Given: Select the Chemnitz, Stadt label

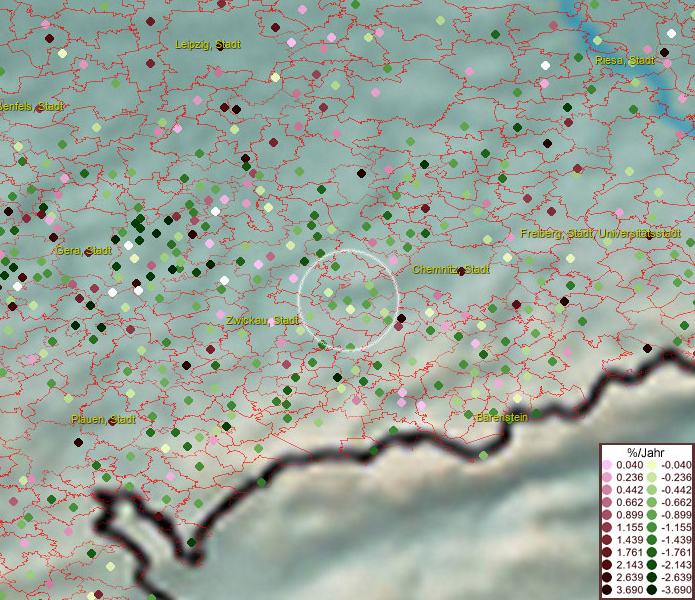Looking at the screenshot, I should [x=451, y=269].
